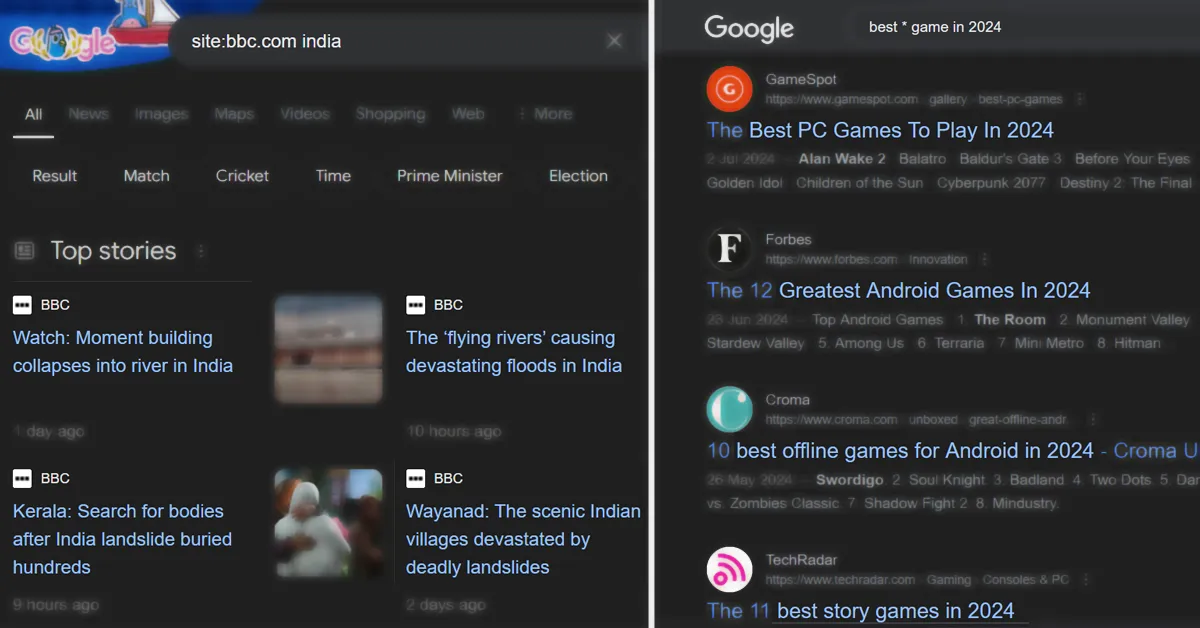This screenshot has width=1200, height=628.
Task: Click the TechRadar site icon
Action: 729,570
